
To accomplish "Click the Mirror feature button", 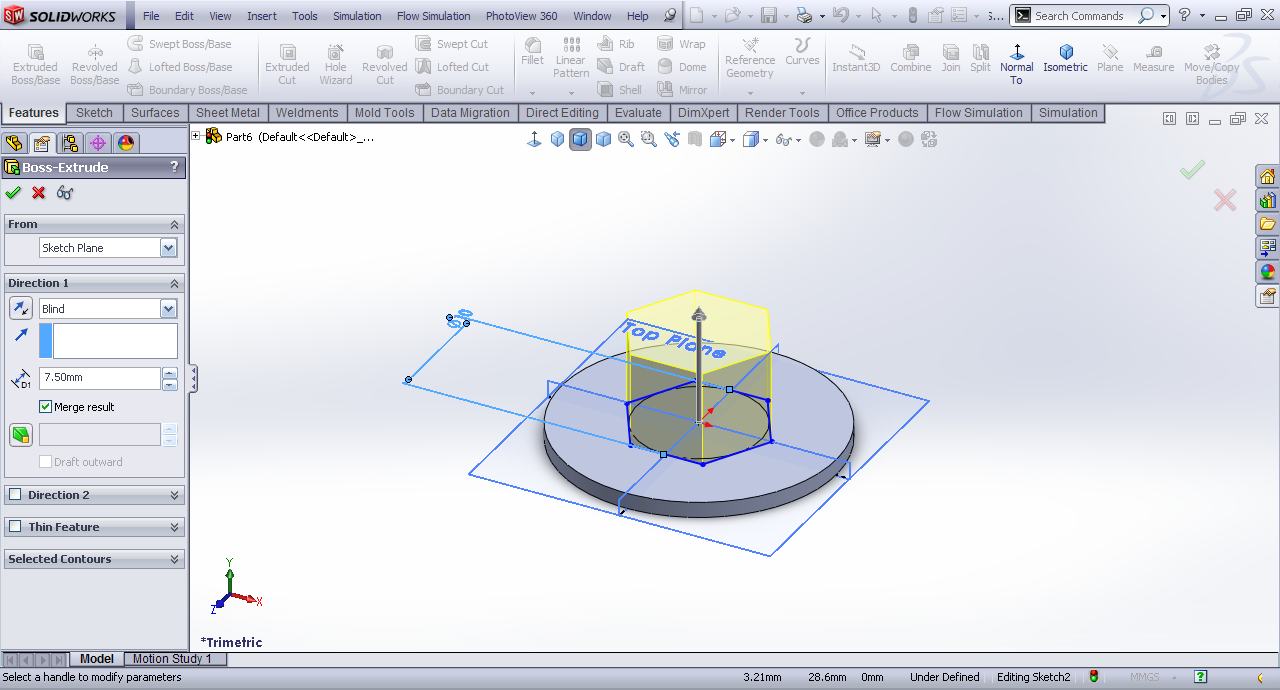I will 682,90.
